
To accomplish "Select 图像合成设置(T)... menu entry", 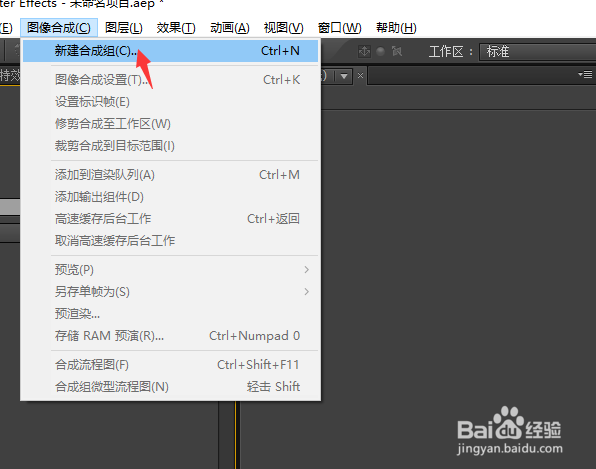I will click(x=170, y=80).
